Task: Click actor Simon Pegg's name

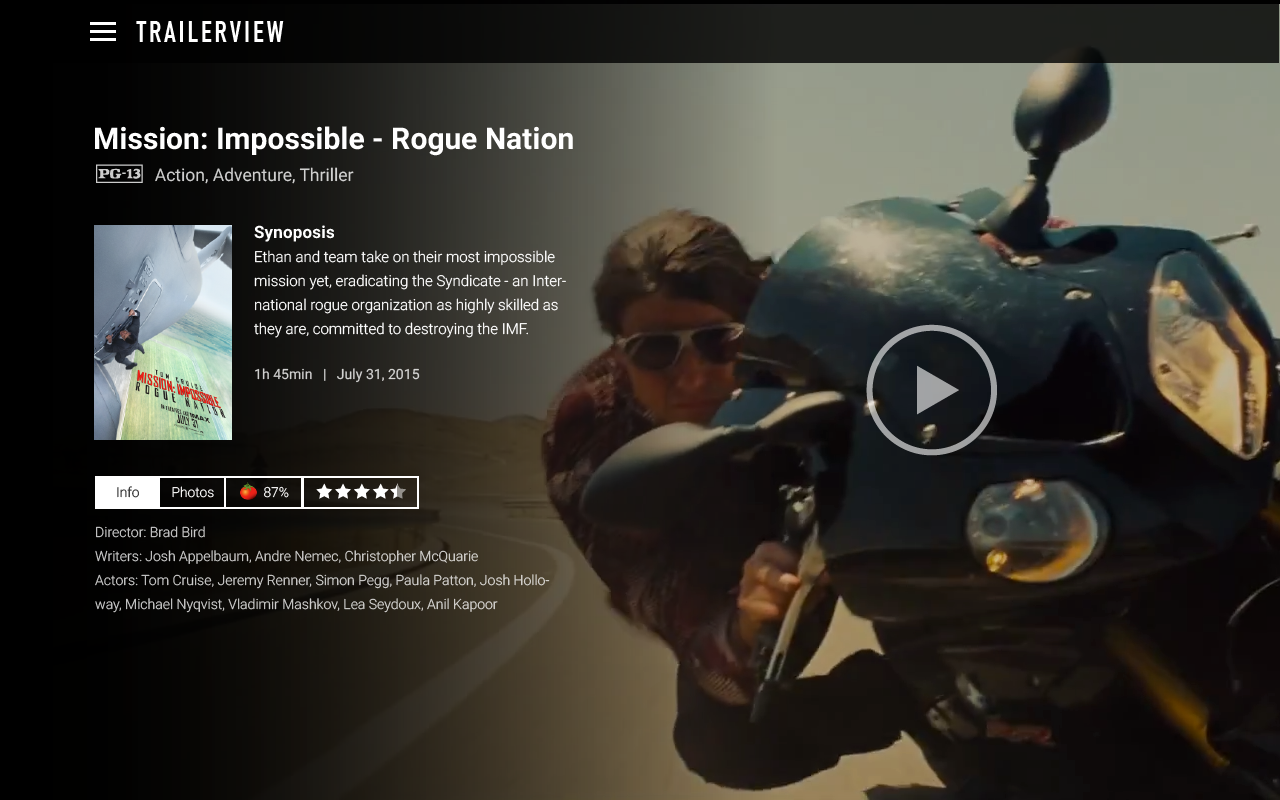Action: tap(350, 580)
